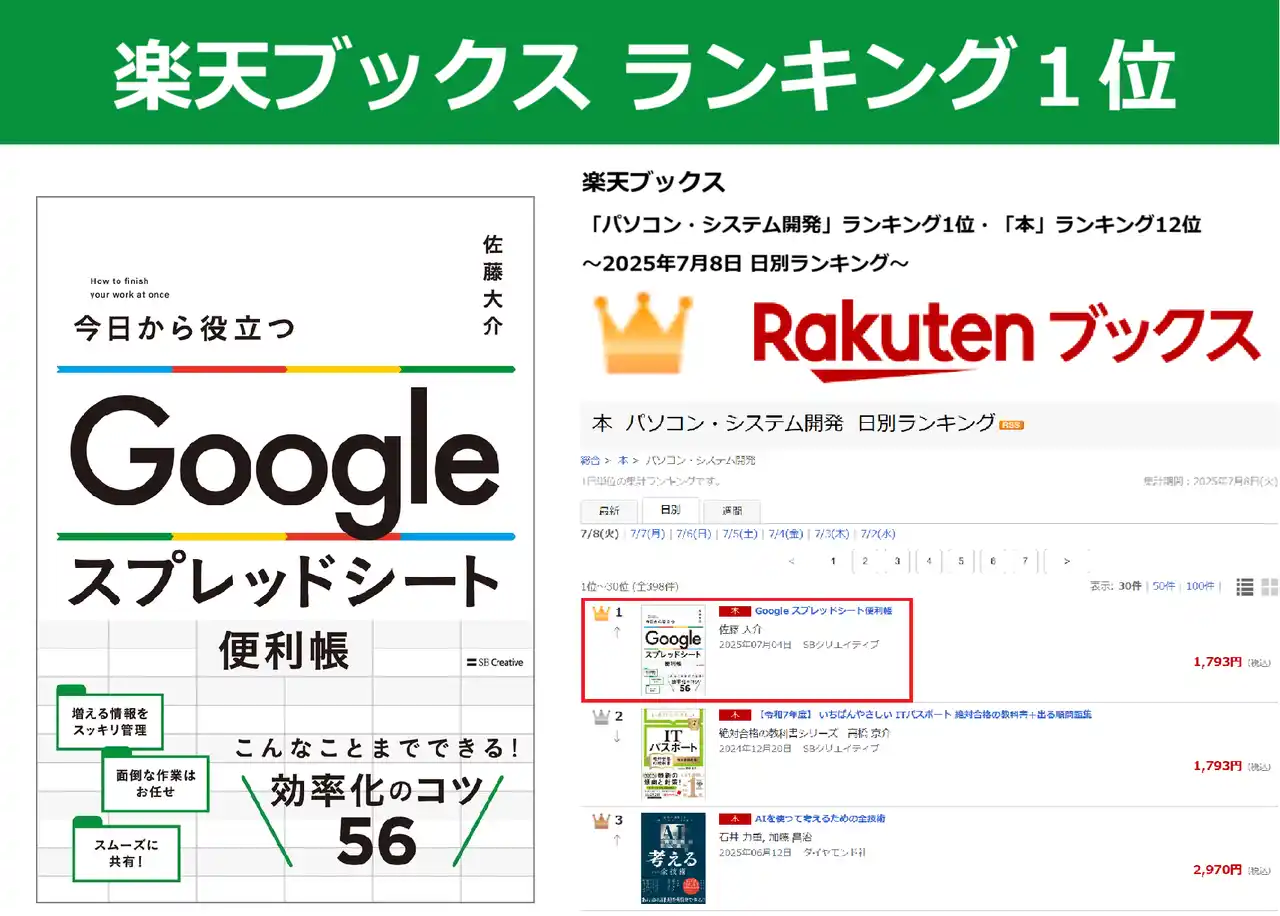
Task: Click the 2025年06月12日 release date
Action: click(755, 853)
